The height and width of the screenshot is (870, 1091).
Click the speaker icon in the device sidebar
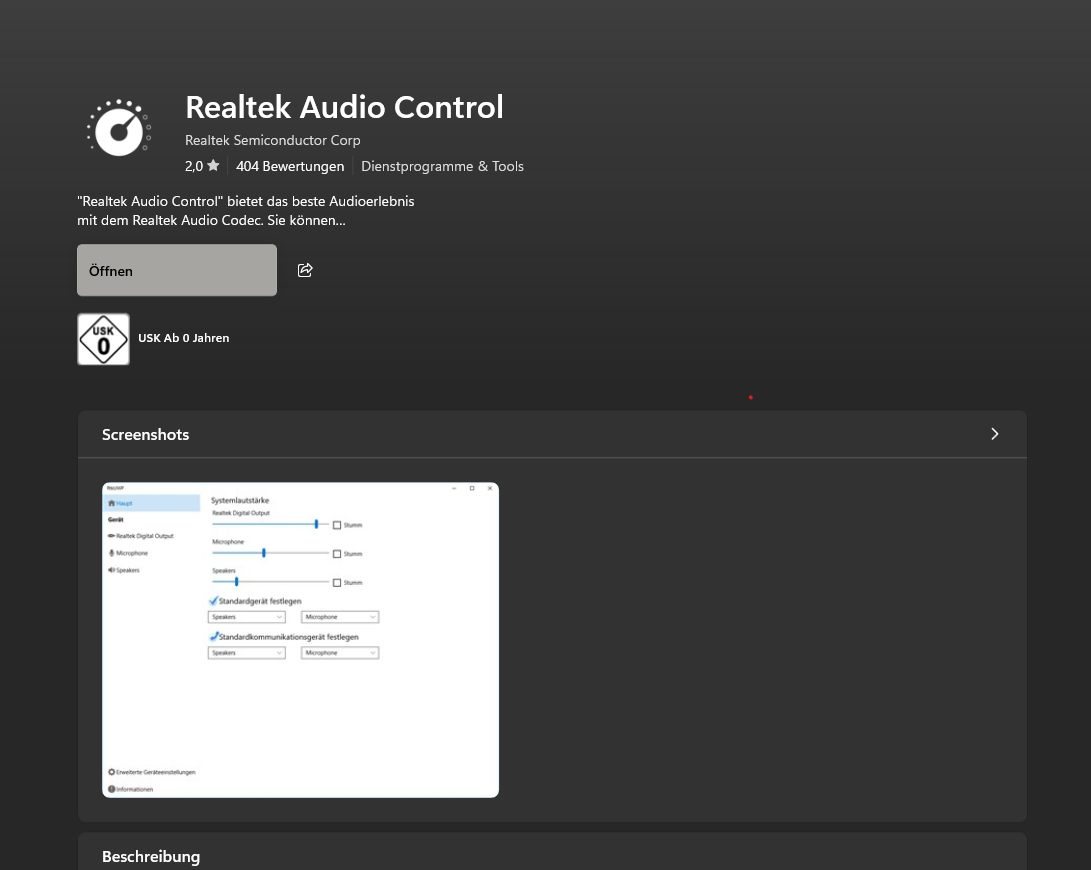[111, 570]
